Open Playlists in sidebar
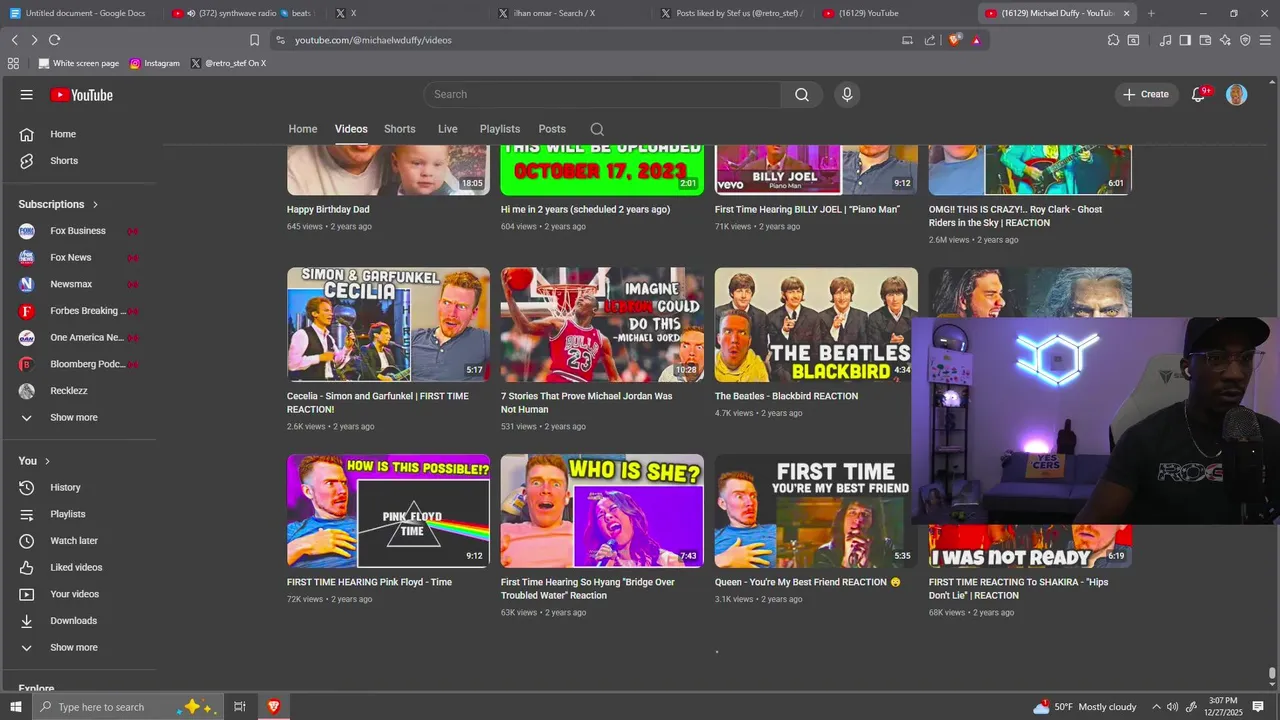 point(68,514)
